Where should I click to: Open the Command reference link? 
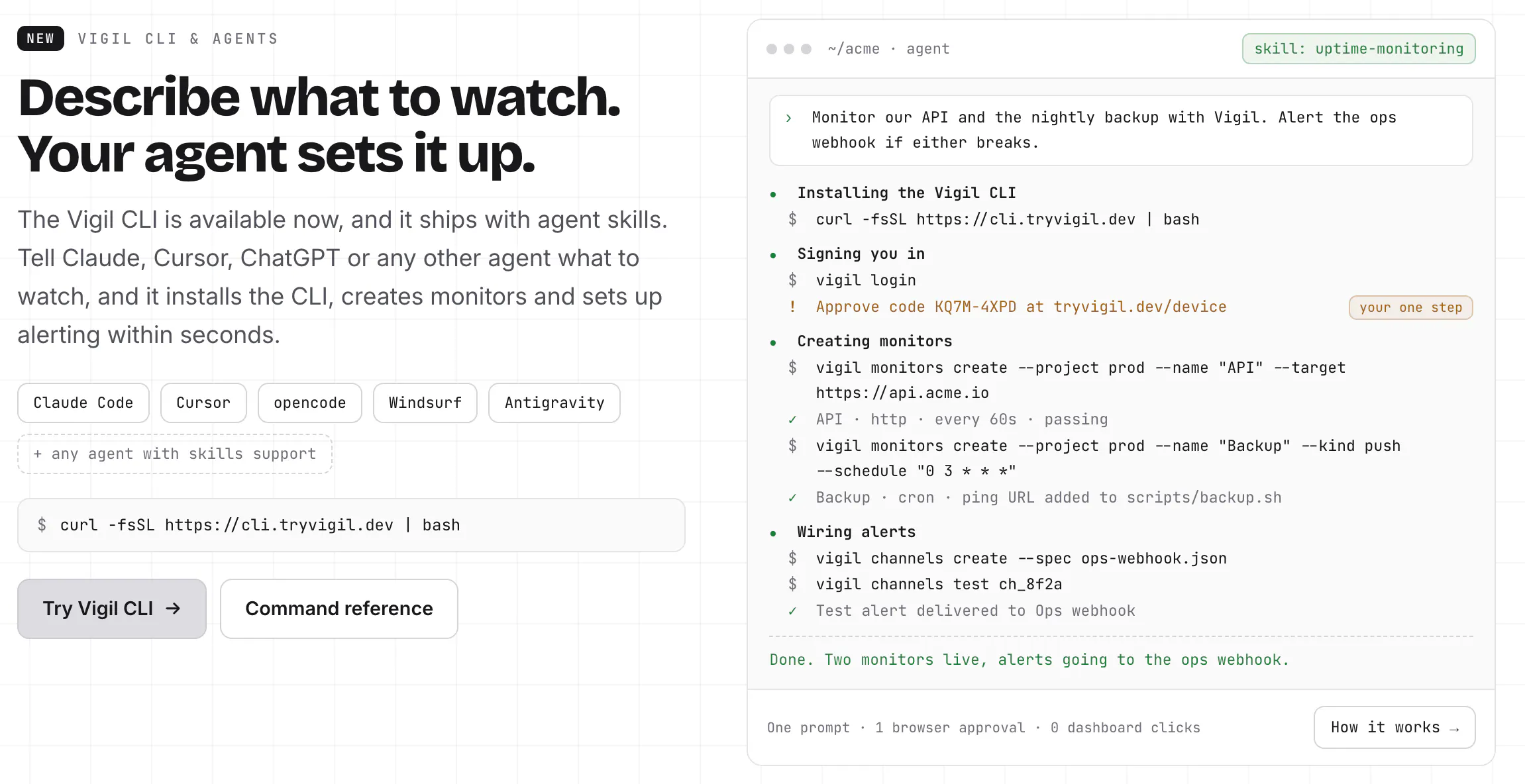[339, 609]
